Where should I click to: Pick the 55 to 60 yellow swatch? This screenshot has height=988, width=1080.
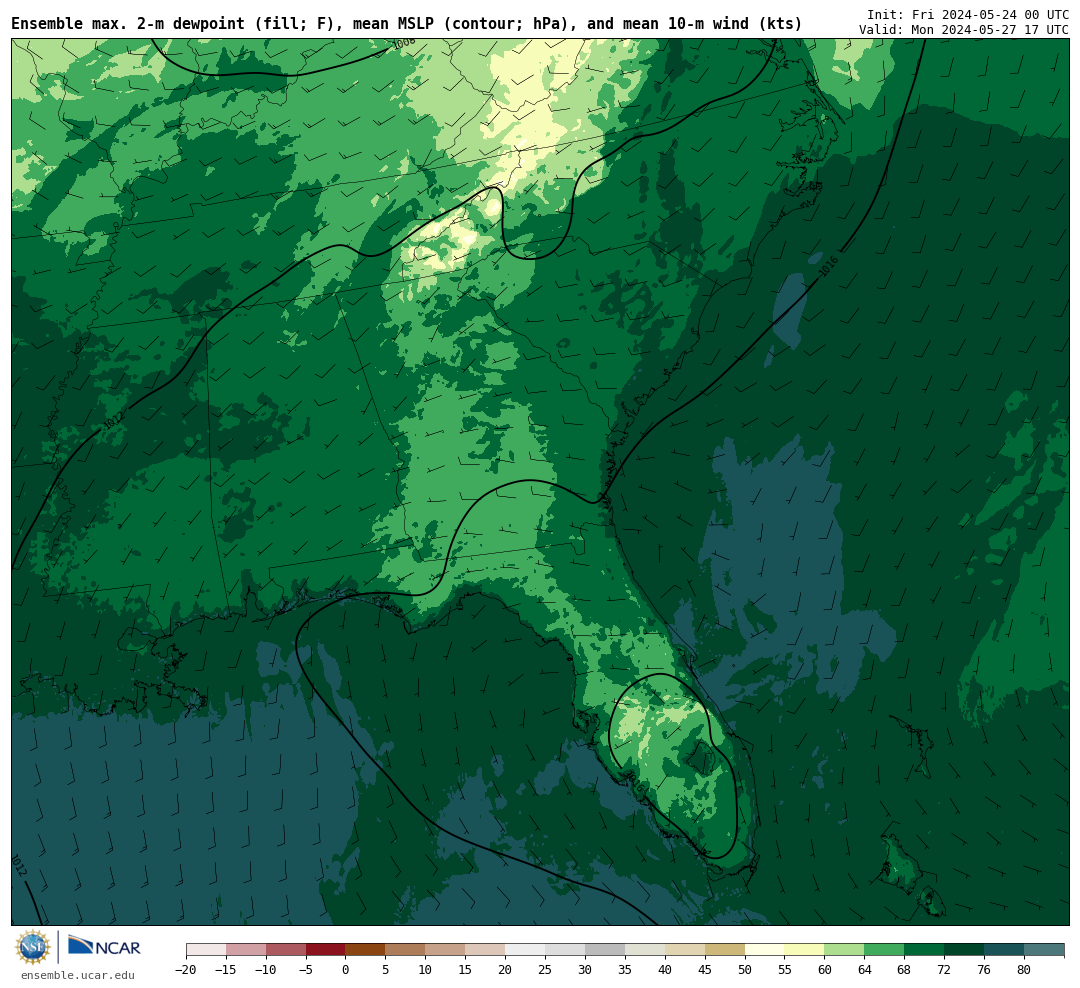[805, 950]
